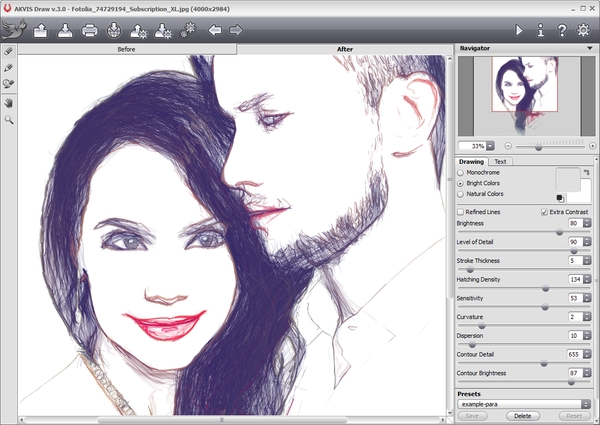Print the image using the printer icon
This screenshot has width=600, height=425.
coord(89,30)
